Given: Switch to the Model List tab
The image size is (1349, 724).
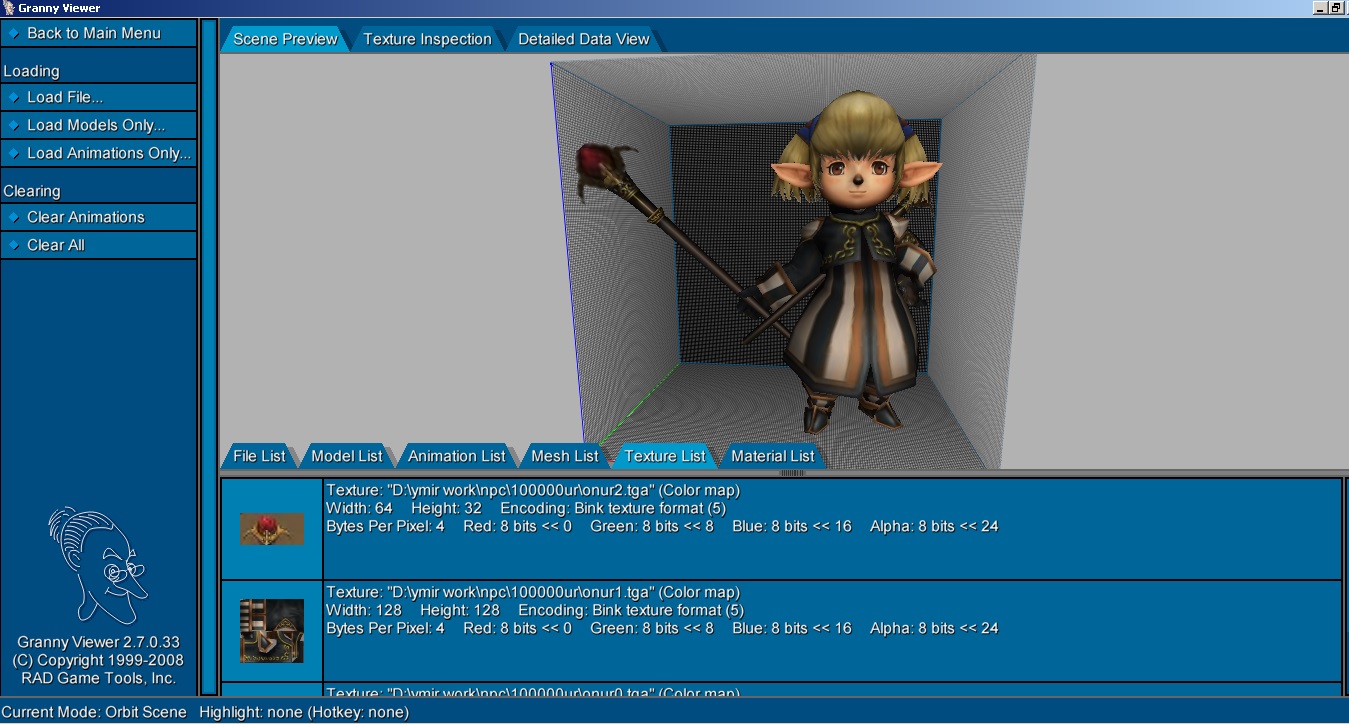Looking at the screenshot, I should [x=347, y=456].
